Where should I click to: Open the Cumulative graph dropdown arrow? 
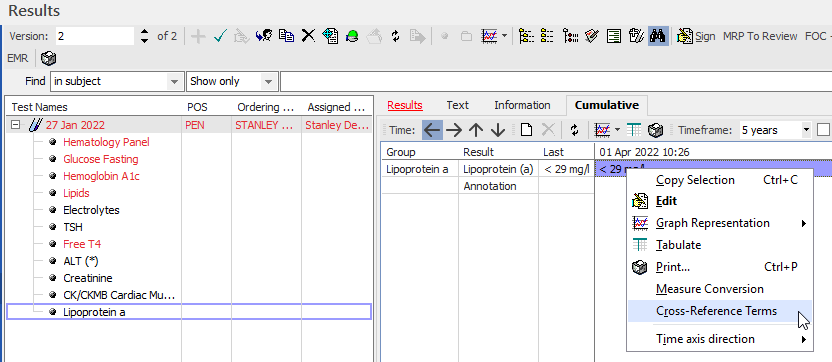[617, 130]
